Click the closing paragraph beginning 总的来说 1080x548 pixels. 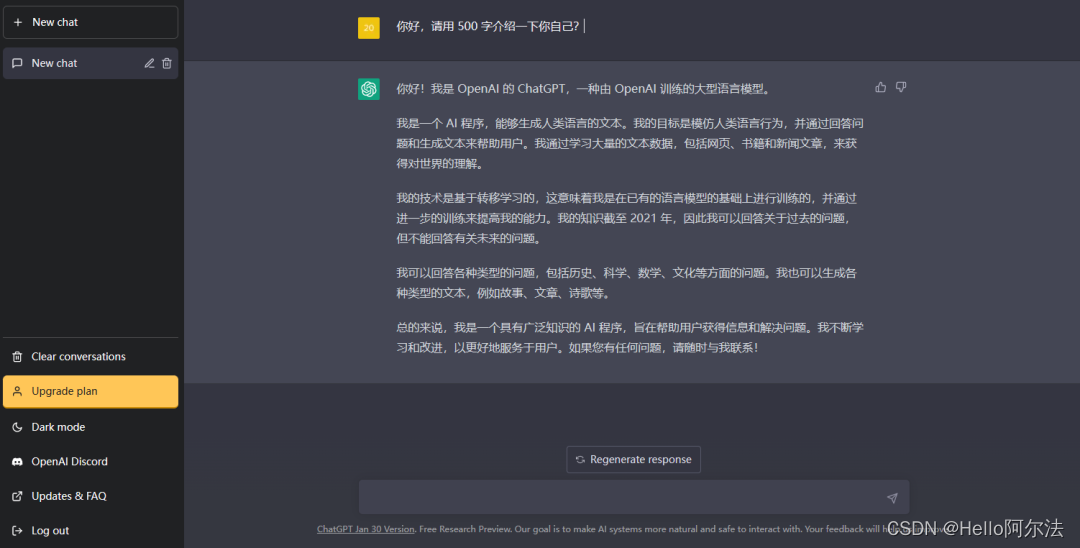point(630,337)
